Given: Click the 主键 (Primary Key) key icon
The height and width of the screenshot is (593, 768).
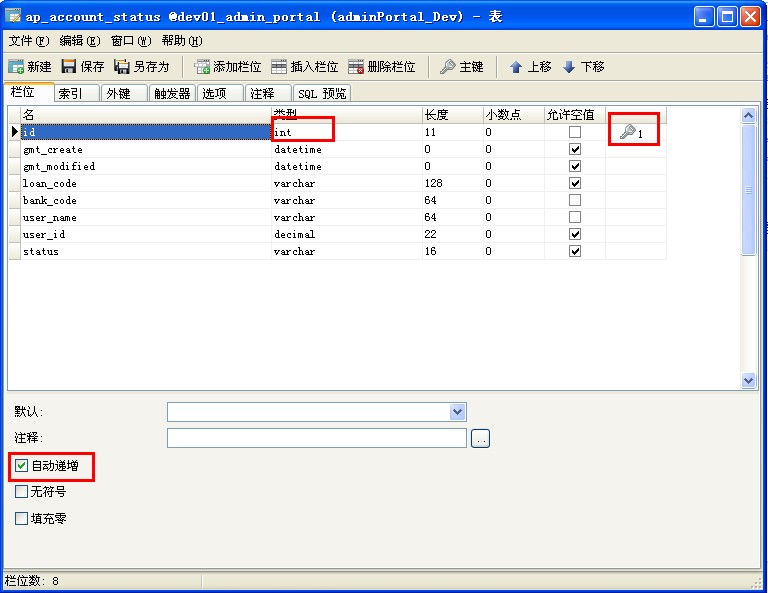Looking at the screenshot, I should [x=447, y=67].
